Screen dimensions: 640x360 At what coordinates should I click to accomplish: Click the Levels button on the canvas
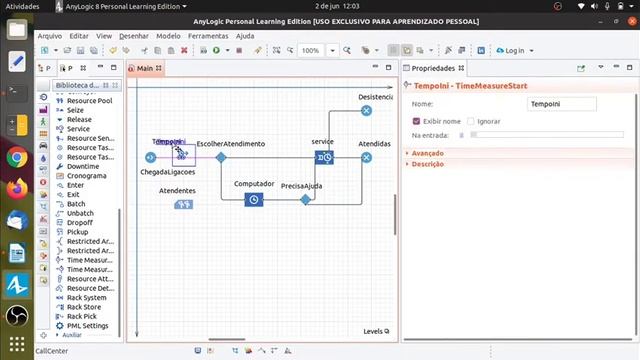(x=376, y=331)
